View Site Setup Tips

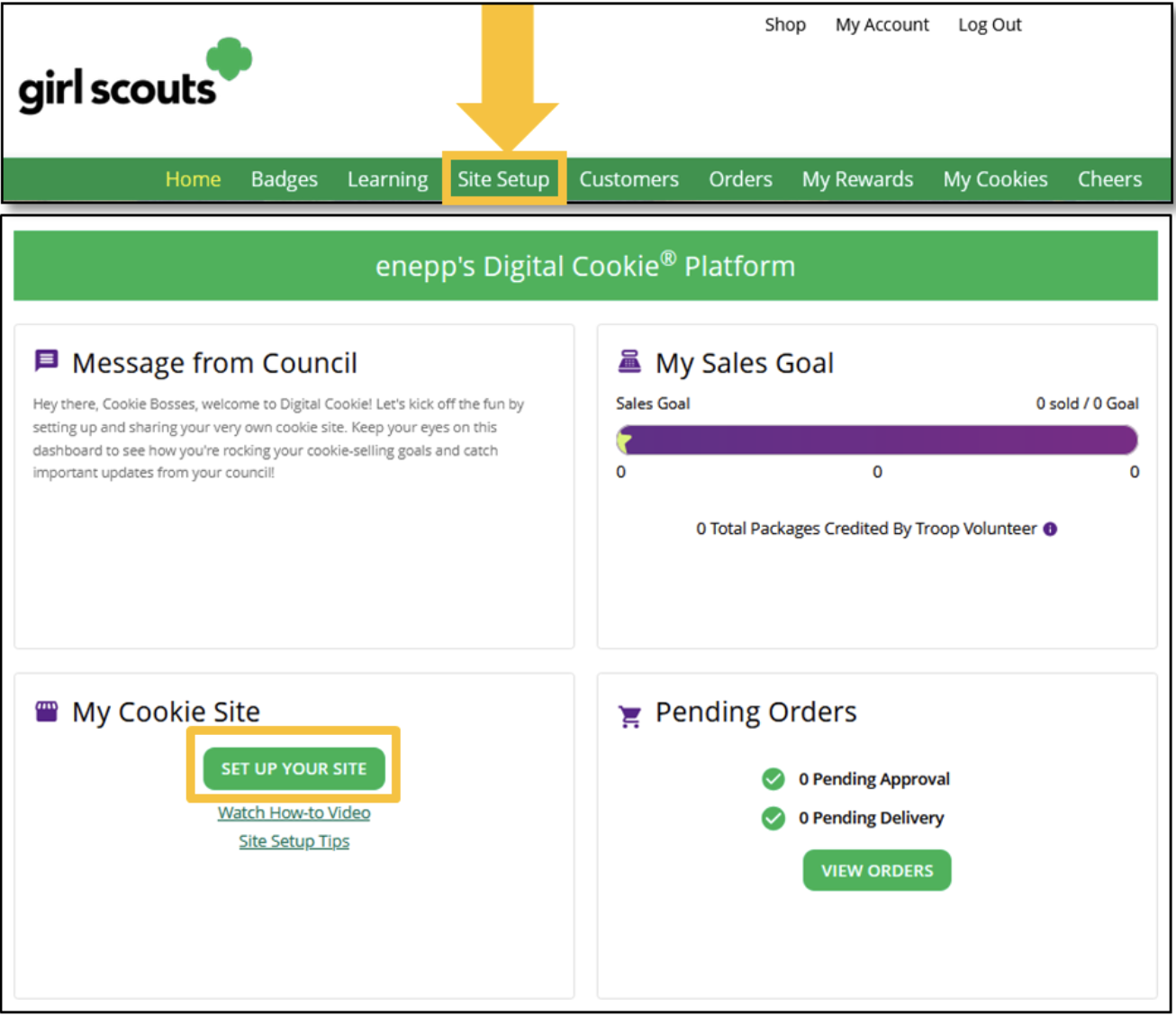tap(294, 840)
